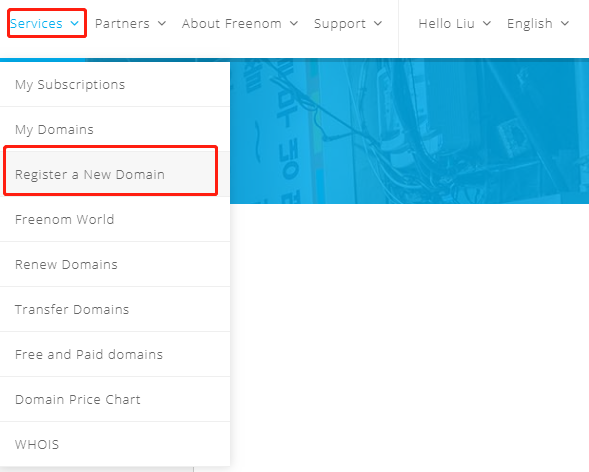Image resolution: width=589 pixels, height=472 pixels.
Task: Open Transfer Domains option
Action: tap(115, 310)
